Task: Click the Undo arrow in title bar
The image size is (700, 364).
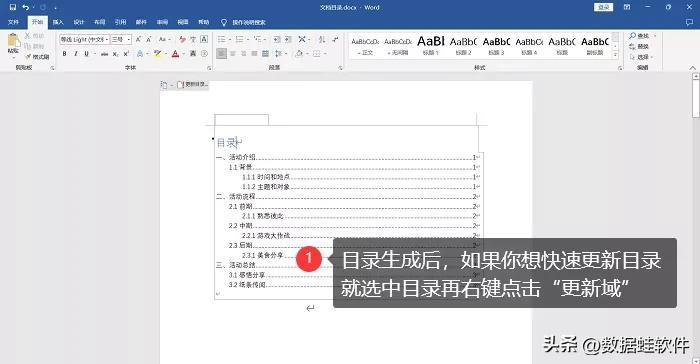Action: pyautogui.click(x=26, y=7)
